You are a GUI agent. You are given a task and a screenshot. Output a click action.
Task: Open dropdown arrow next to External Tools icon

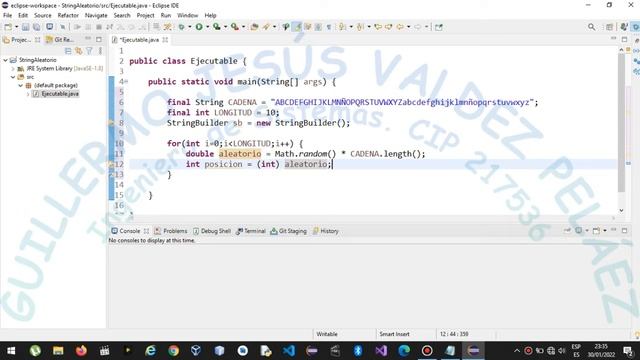pyautogui.click(x=243, y=27)
